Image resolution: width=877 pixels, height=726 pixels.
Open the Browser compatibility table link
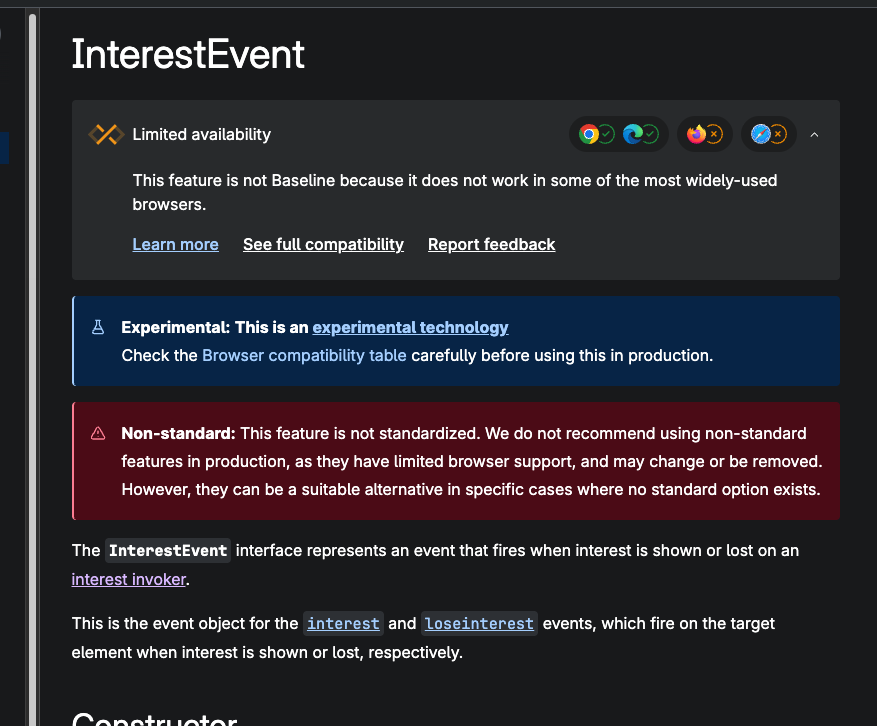(304, 355)
